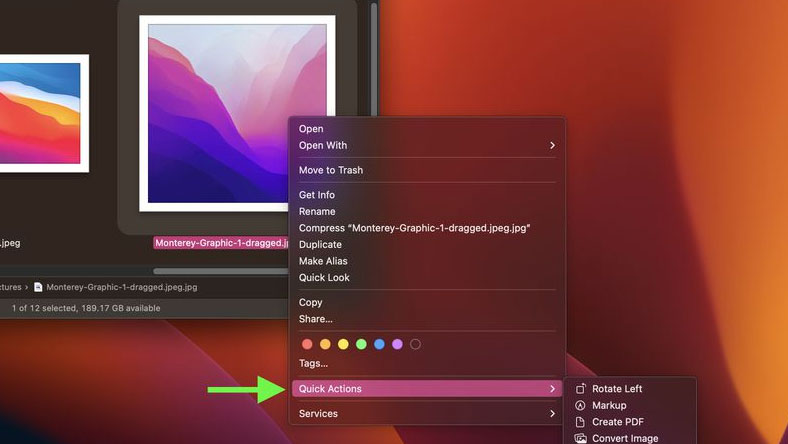
Task: Choose Convert Image quick action
Action: point(630,438)
